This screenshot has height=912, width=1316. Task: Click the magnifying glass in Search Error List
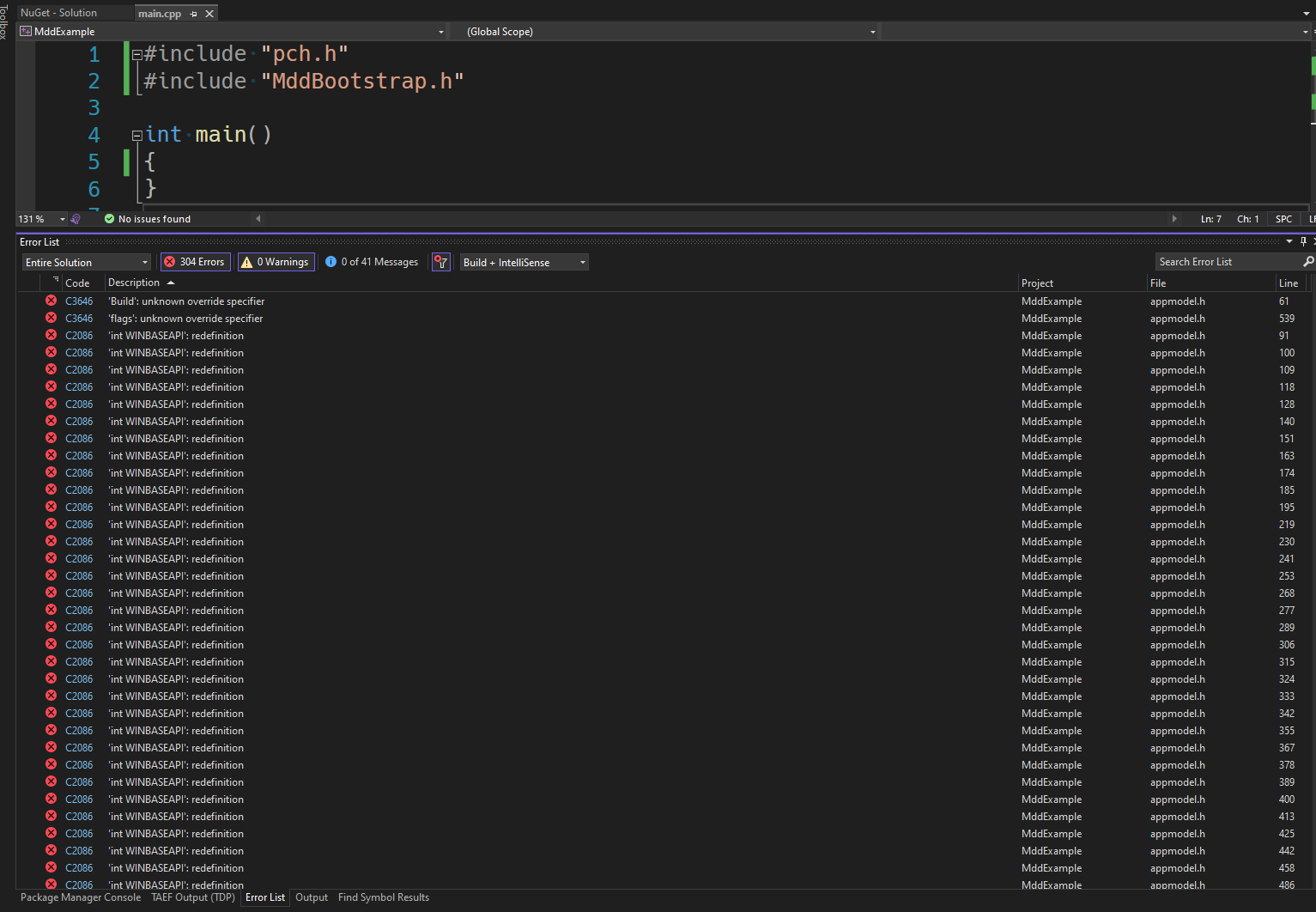pos(1307,262)
